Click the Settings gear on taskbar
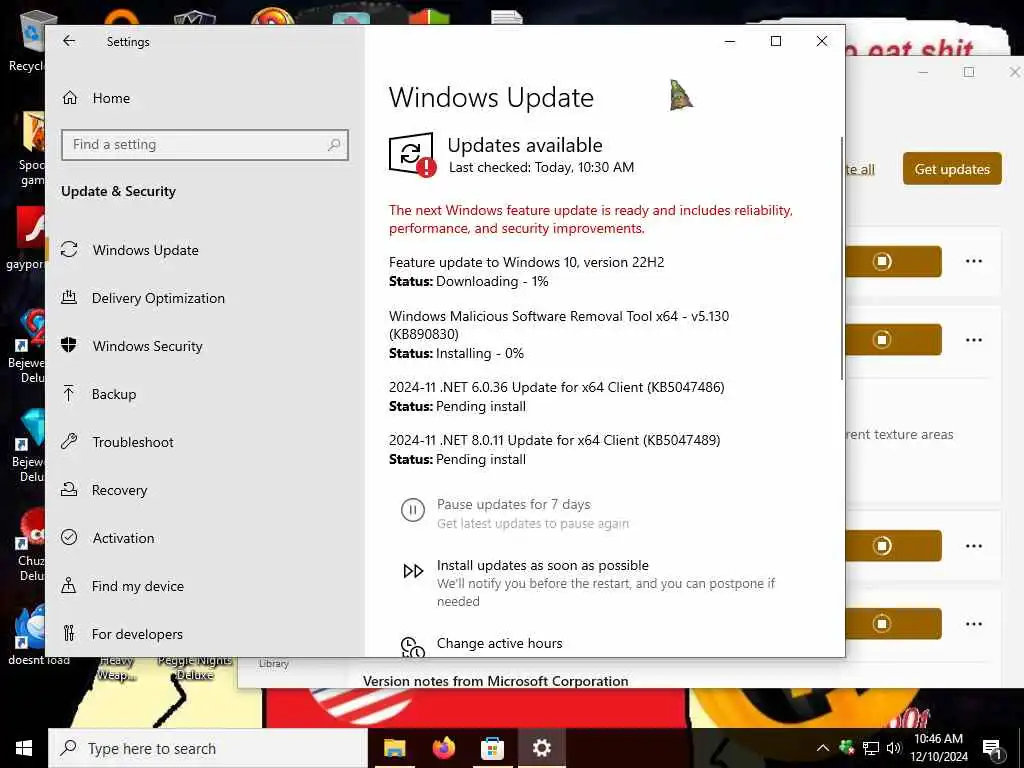 (541, 748)
